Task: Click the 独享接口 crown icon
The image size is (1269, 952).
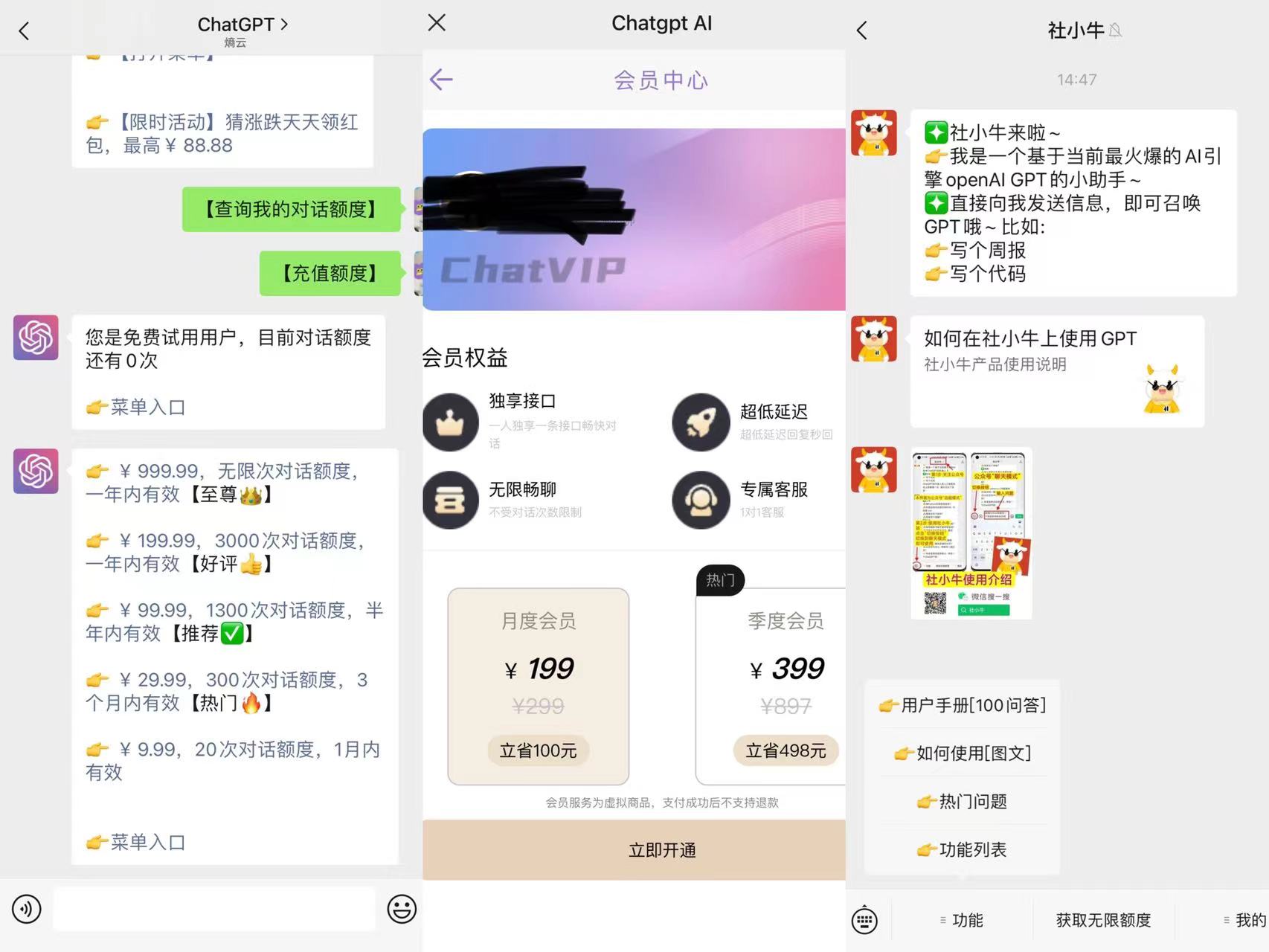Action: click(450, 422)
